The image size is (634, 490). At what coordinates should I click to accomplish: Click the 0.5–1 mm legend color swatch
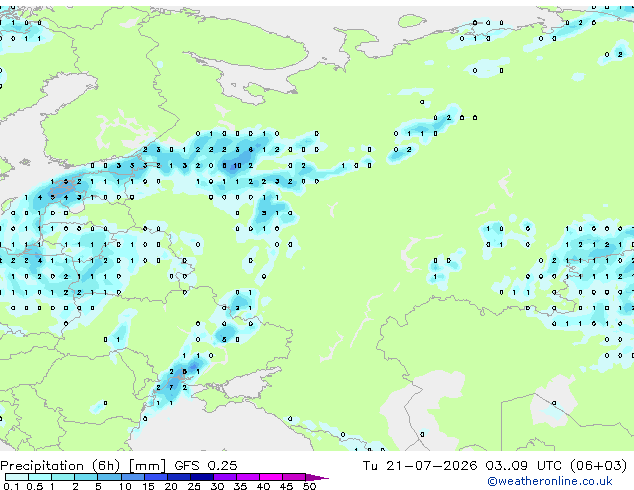click(x=40, y=477)
